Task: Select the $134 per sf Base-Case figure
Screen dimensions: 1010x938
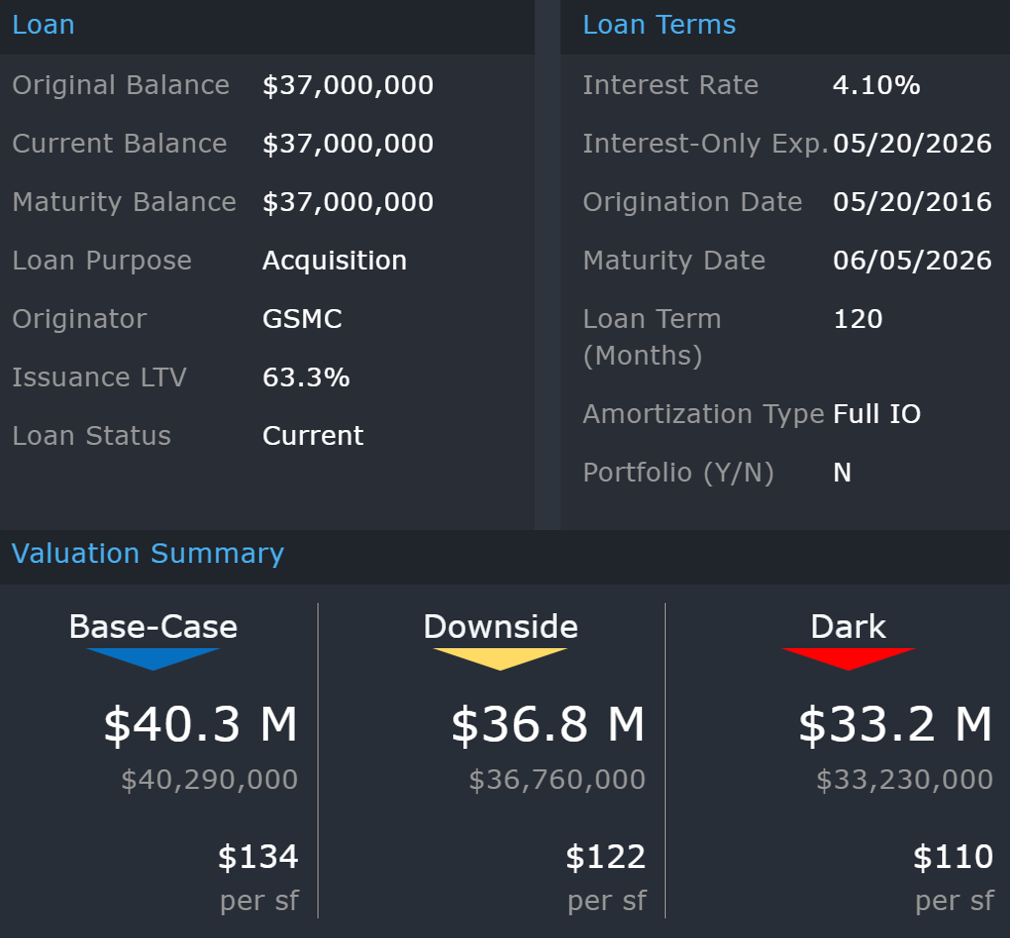Action: tap(258, 858)
